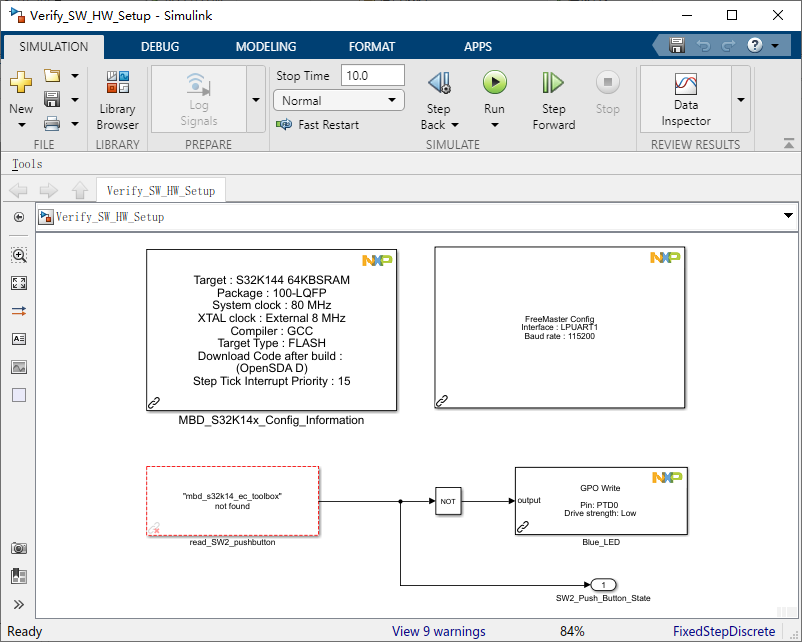Select the missing read_SW2_pushbutton block

click(233, 501)
